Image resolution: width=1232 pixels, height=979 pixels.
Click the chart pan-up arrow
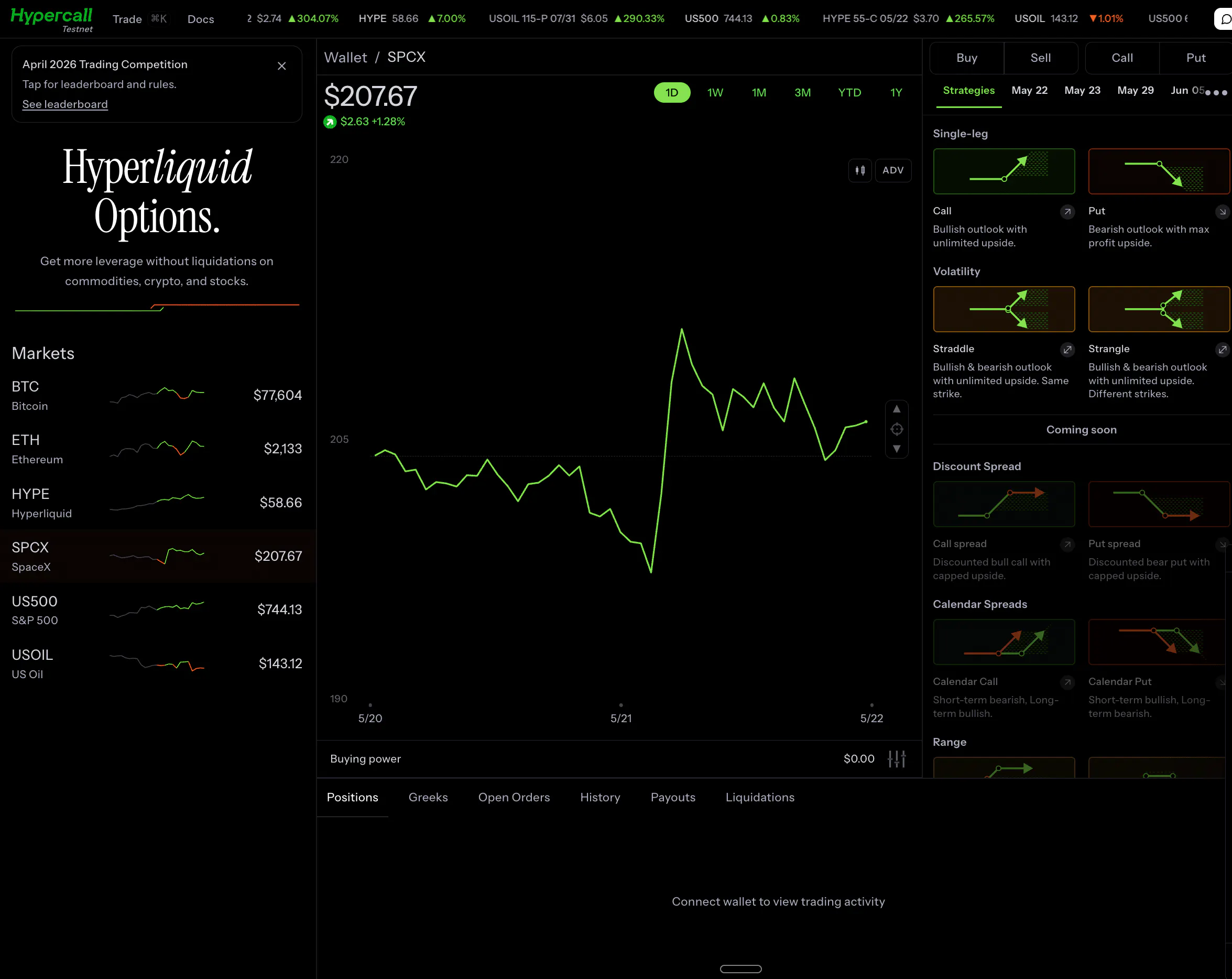coord(897,409)
